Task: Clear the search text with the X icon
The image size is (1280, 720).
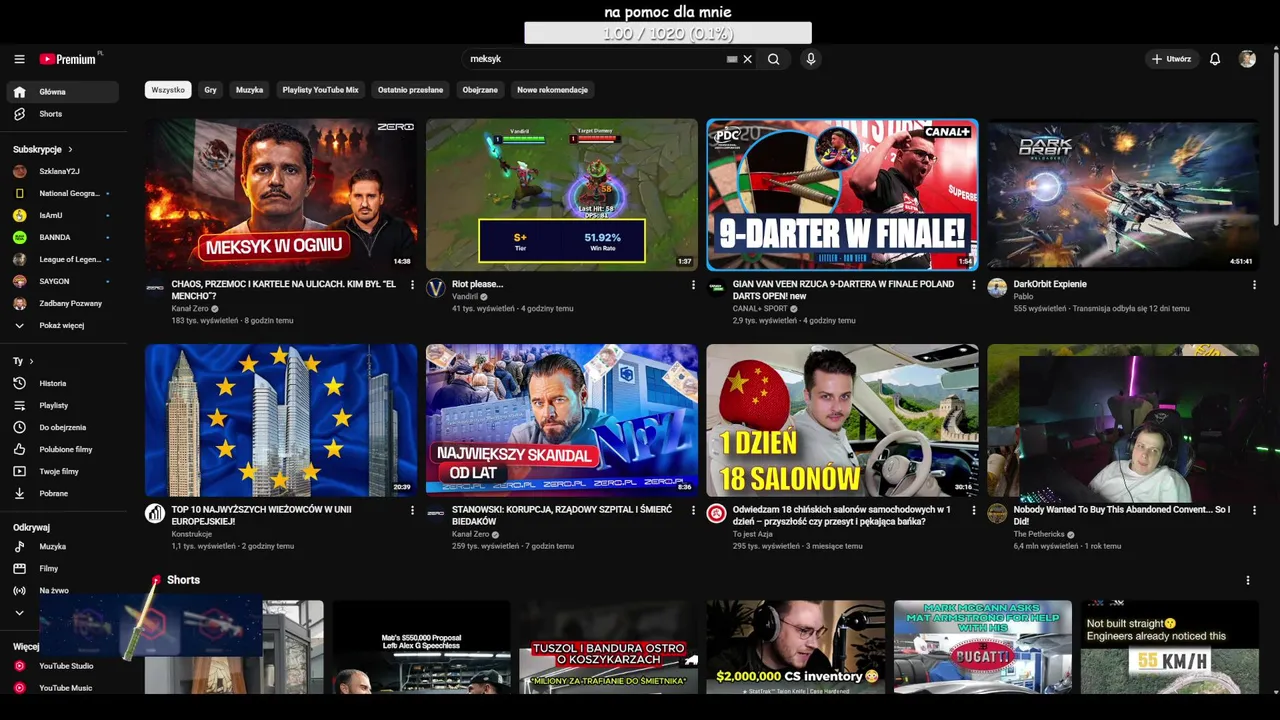Action: pyautogui.click(x=747, y=59)
